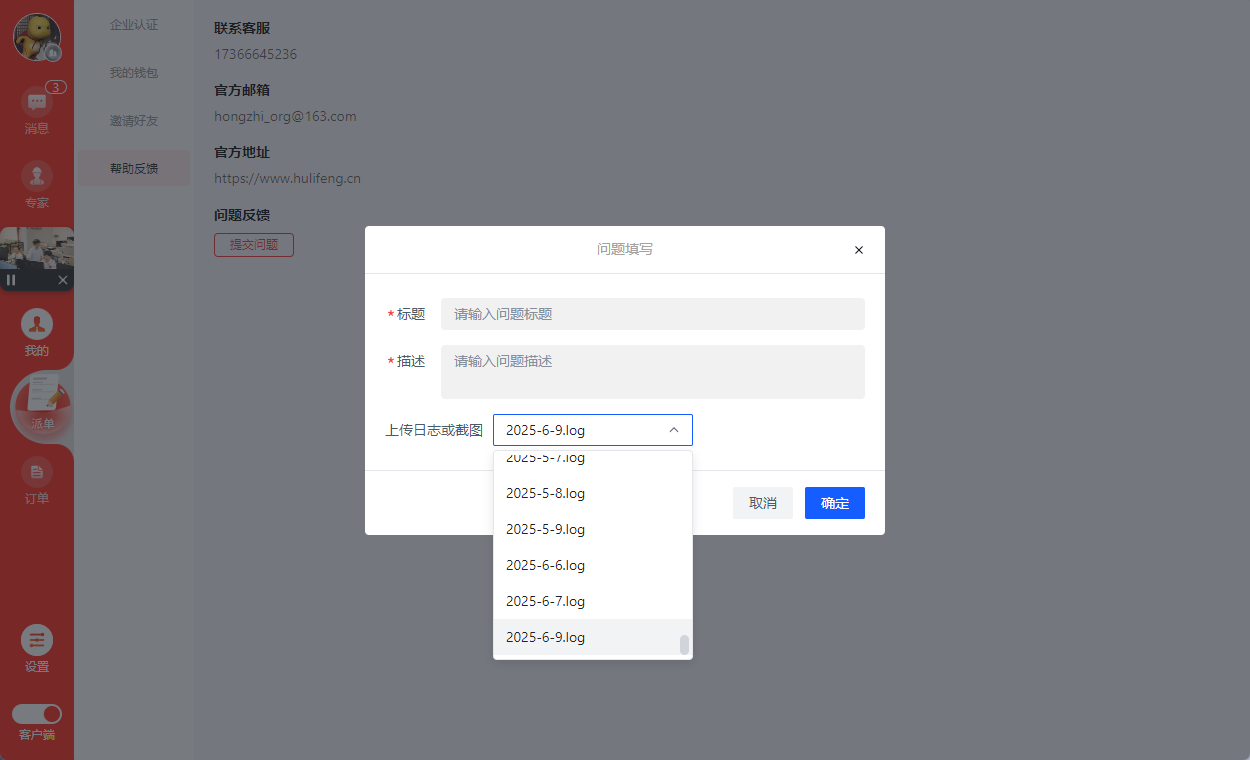Viewport: 1250px width, 760px height.
Task: Focus the 标题 title input field
Action: pos(652,314)
